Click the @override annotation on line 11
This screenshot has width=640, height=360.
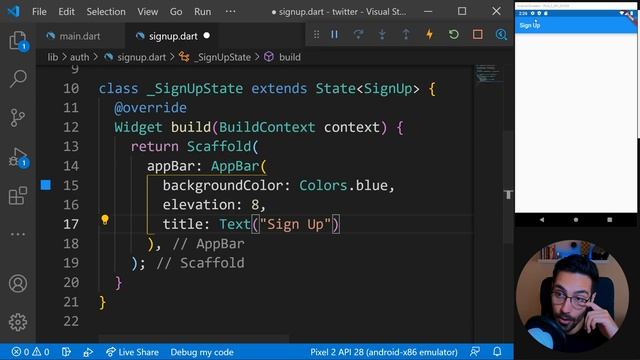(150, 108)
